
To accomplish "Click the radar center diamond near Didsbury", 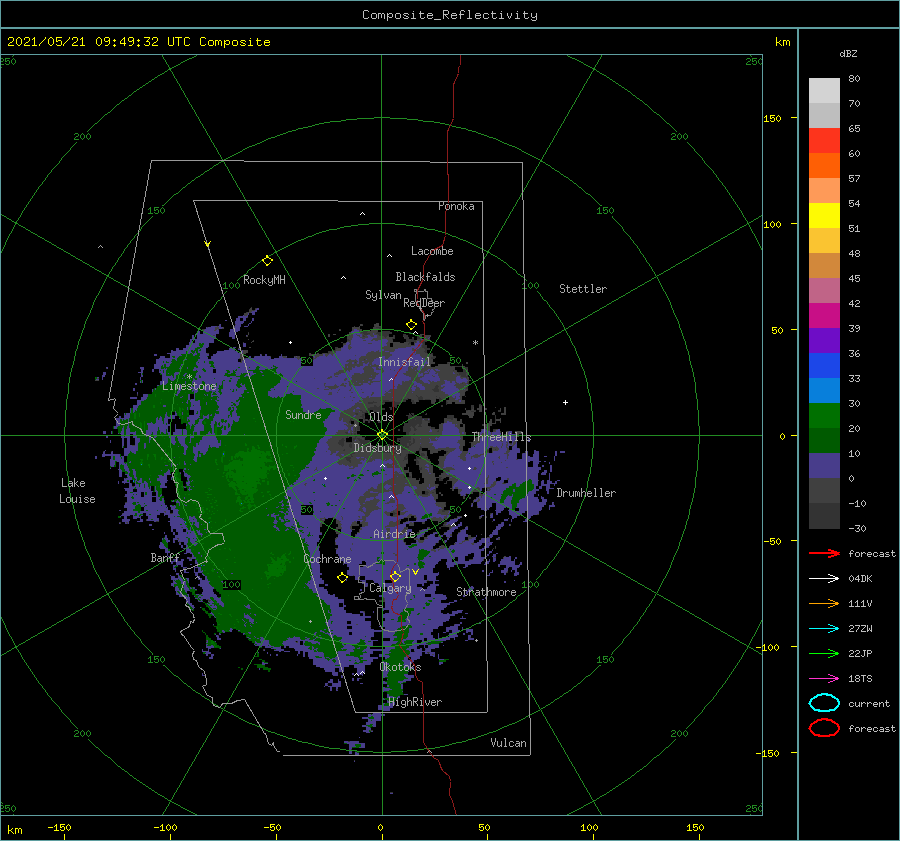I will (x=382, y=435).
